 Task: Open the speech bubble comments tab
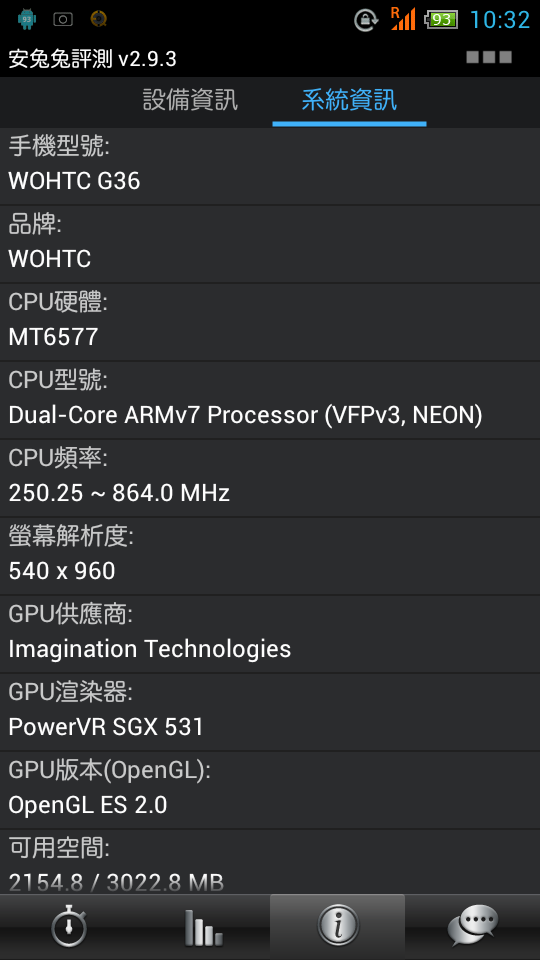[472, 926]
